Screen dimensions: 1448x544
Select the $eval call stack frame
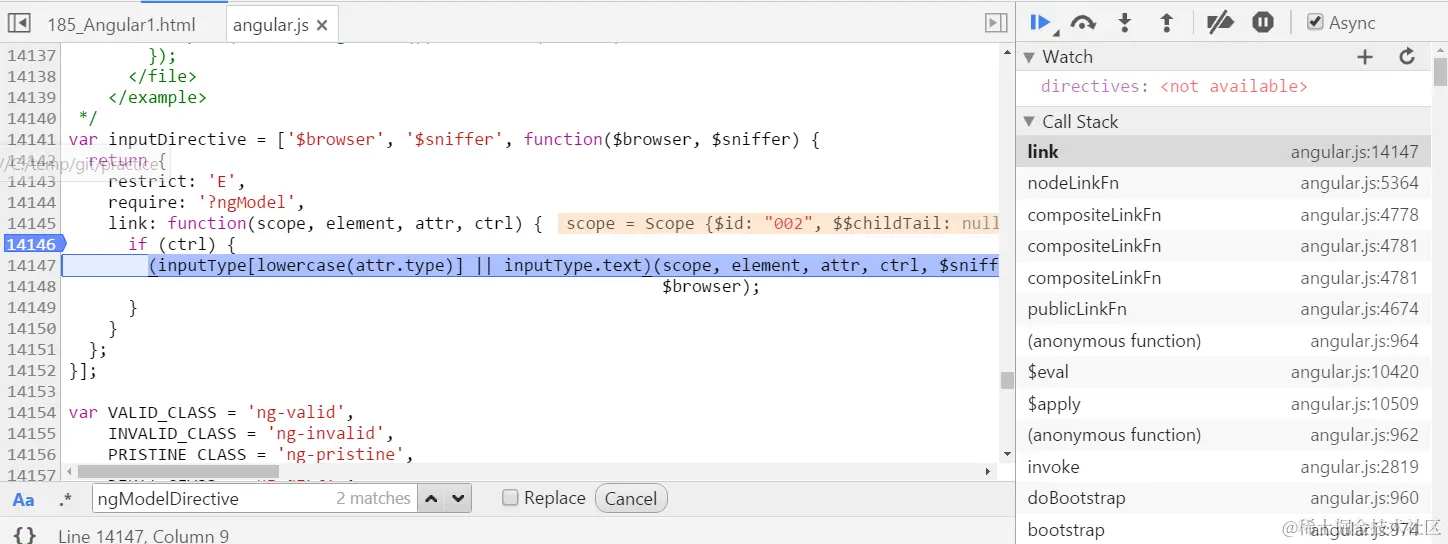point(1223,372)
